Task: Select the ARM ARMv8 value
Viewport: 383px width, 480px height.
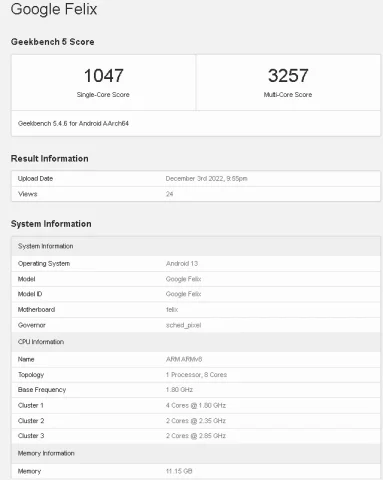Action: [184, 359]
